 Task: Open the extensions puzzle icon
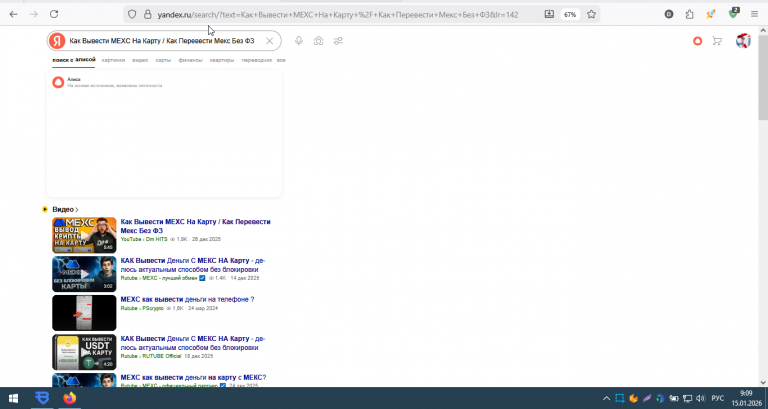point(690,14)
